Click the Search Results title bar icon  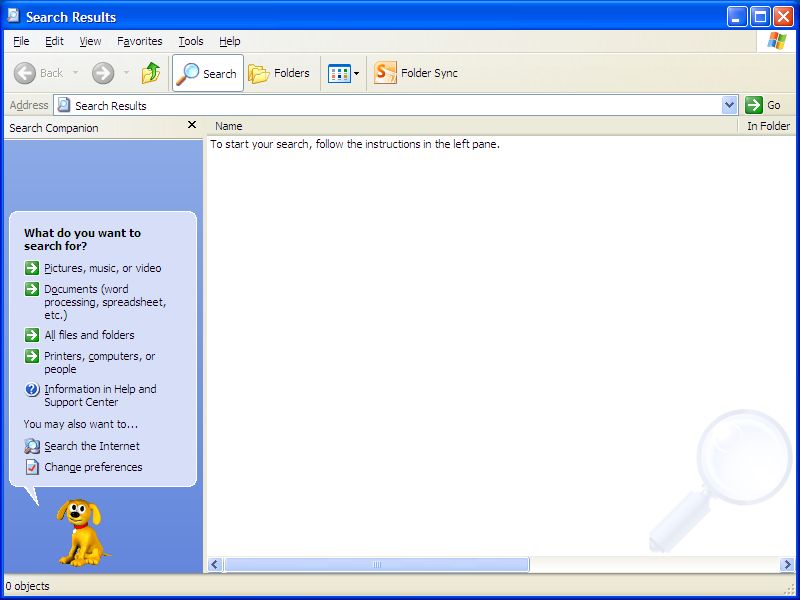coord(14,16)
